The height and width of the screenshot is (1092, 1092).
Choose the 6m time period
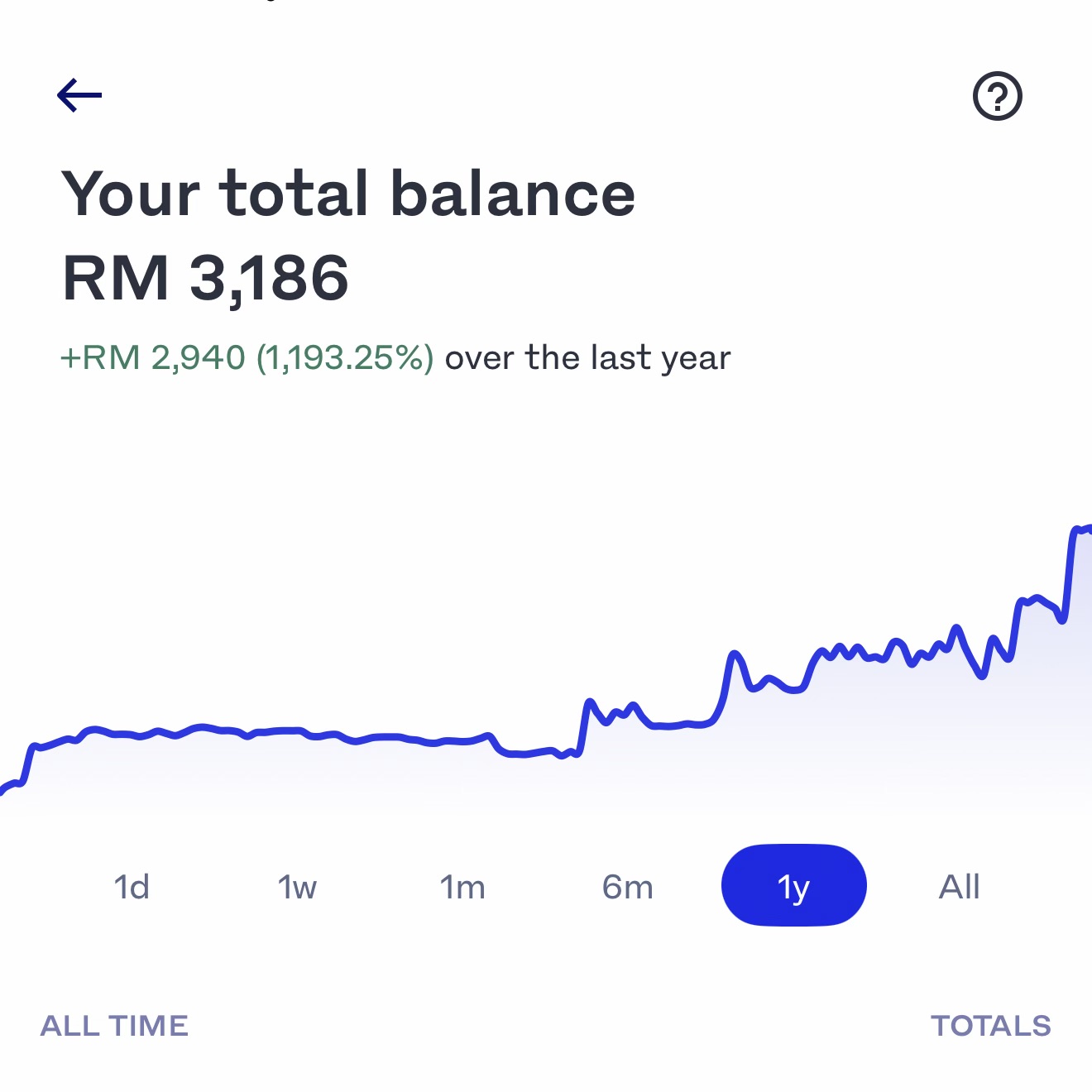[x=628, y=887]
